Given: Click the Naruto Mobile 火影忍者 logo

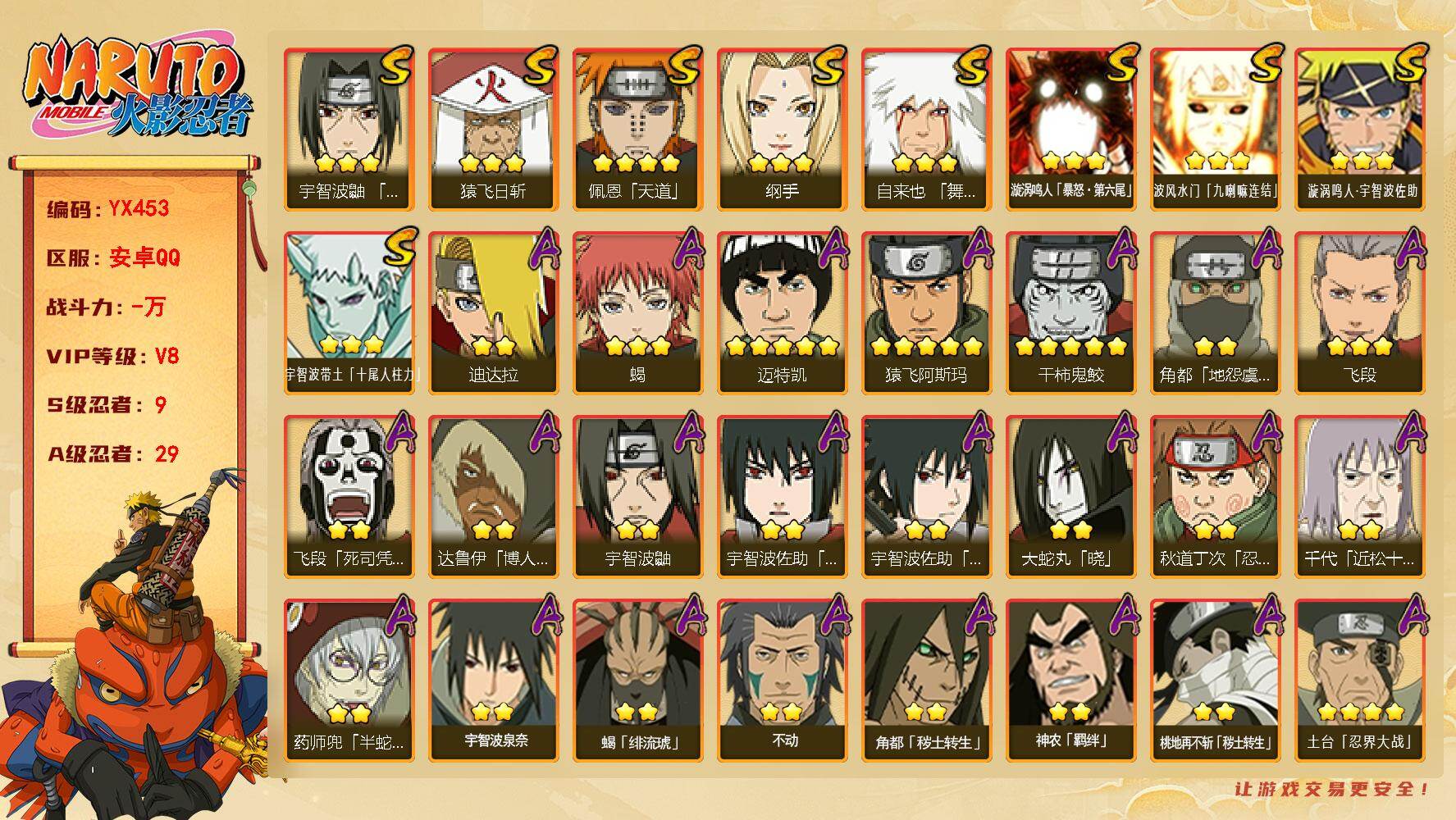Looking at the screenshot, I should point(138,85).
